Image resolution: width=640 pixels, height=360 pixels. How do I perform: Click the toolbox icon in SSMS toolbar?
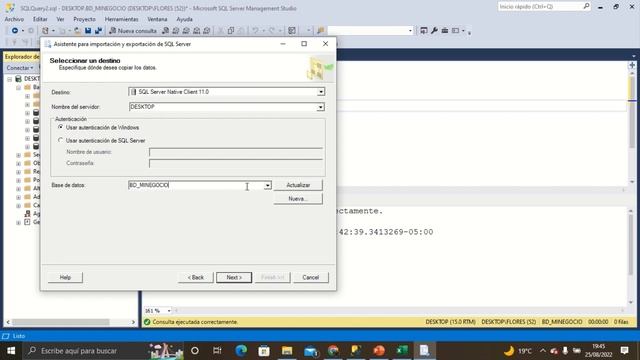click(445, 31)
